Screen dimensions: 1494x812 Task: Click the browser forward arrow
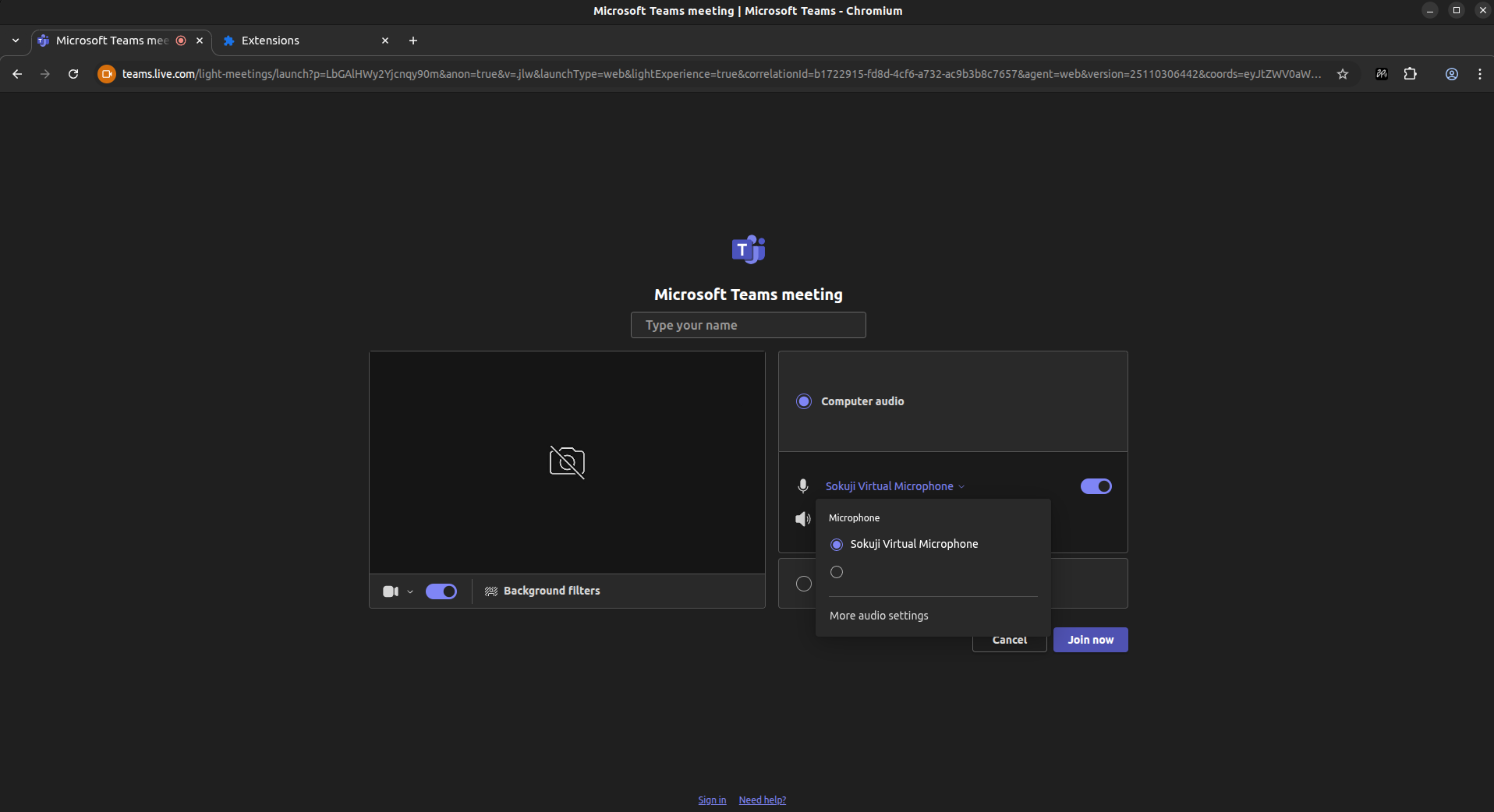[x=45, y=74]
